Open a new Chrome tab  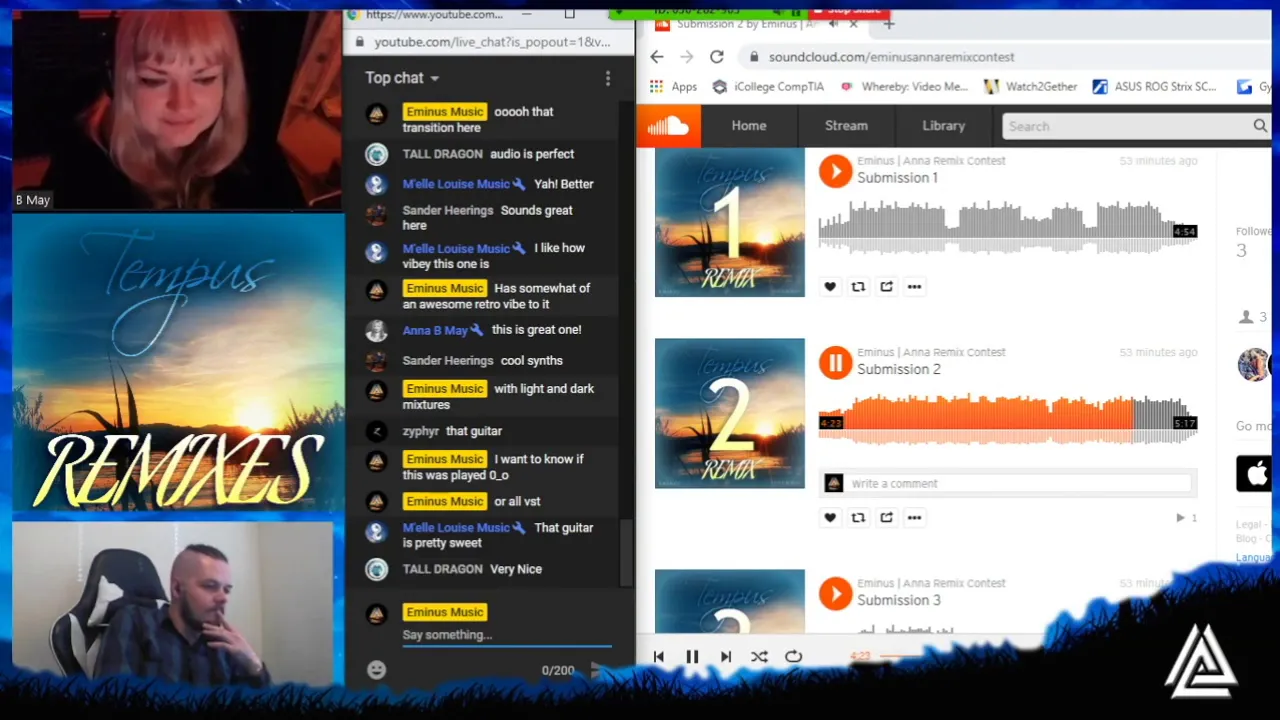888,24
